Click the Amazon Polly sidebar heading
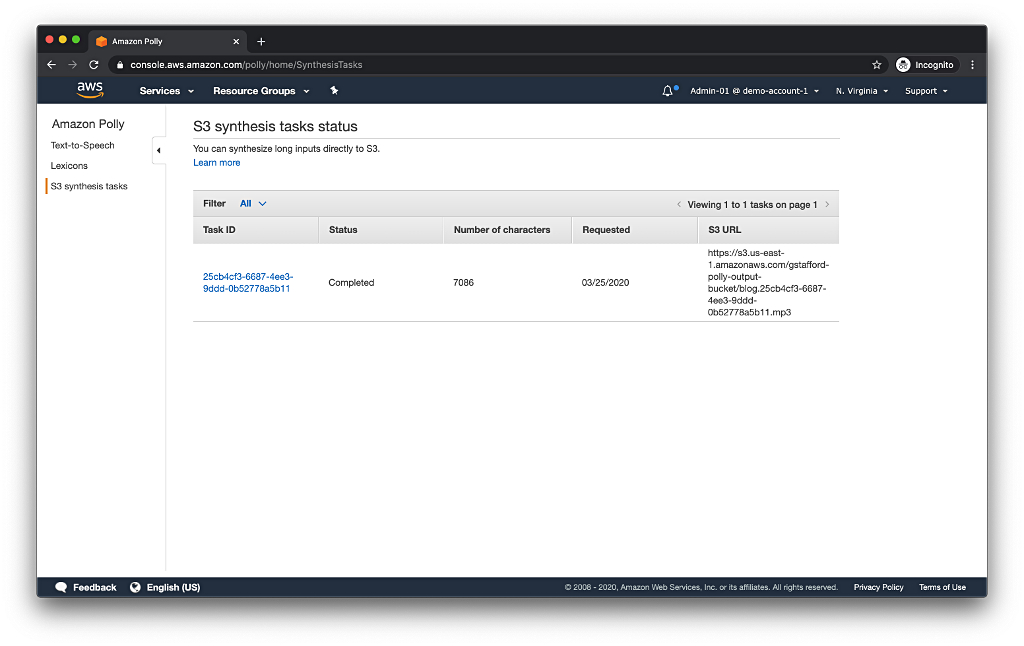 pyautogui.click(x=88, y=123)
